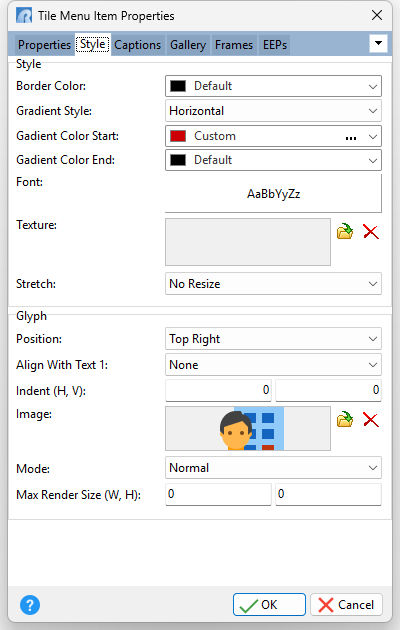Clear the Texture with red X
Image resolution: width=400 pixels, height=630 pixels.
pyautogui.click(x=371, y=231)
